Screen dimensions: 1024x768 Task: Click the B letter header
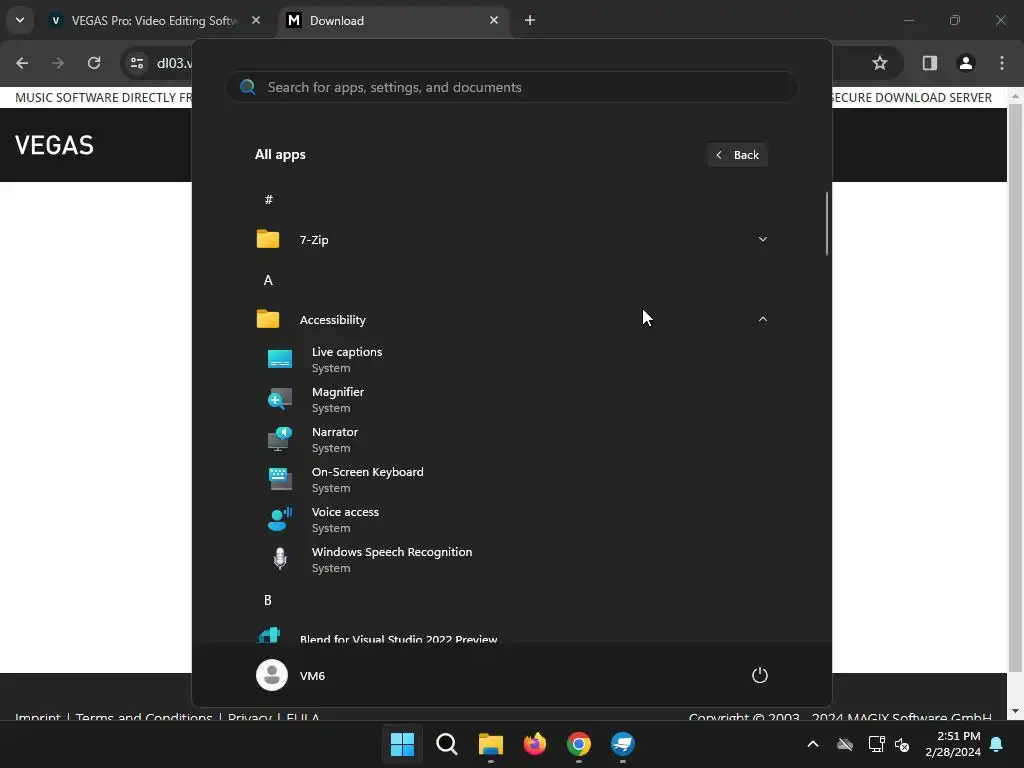(268, 600)
